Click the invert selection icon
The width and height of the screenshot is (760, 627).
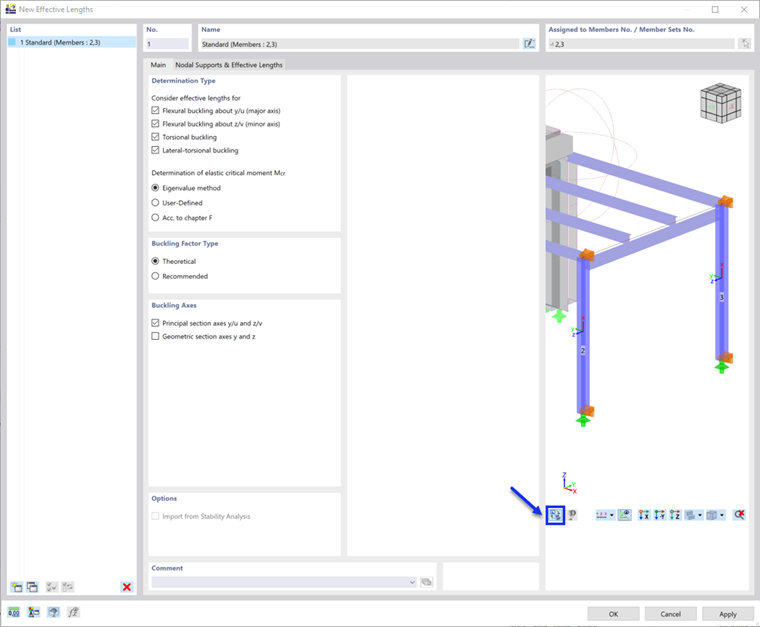67,587
